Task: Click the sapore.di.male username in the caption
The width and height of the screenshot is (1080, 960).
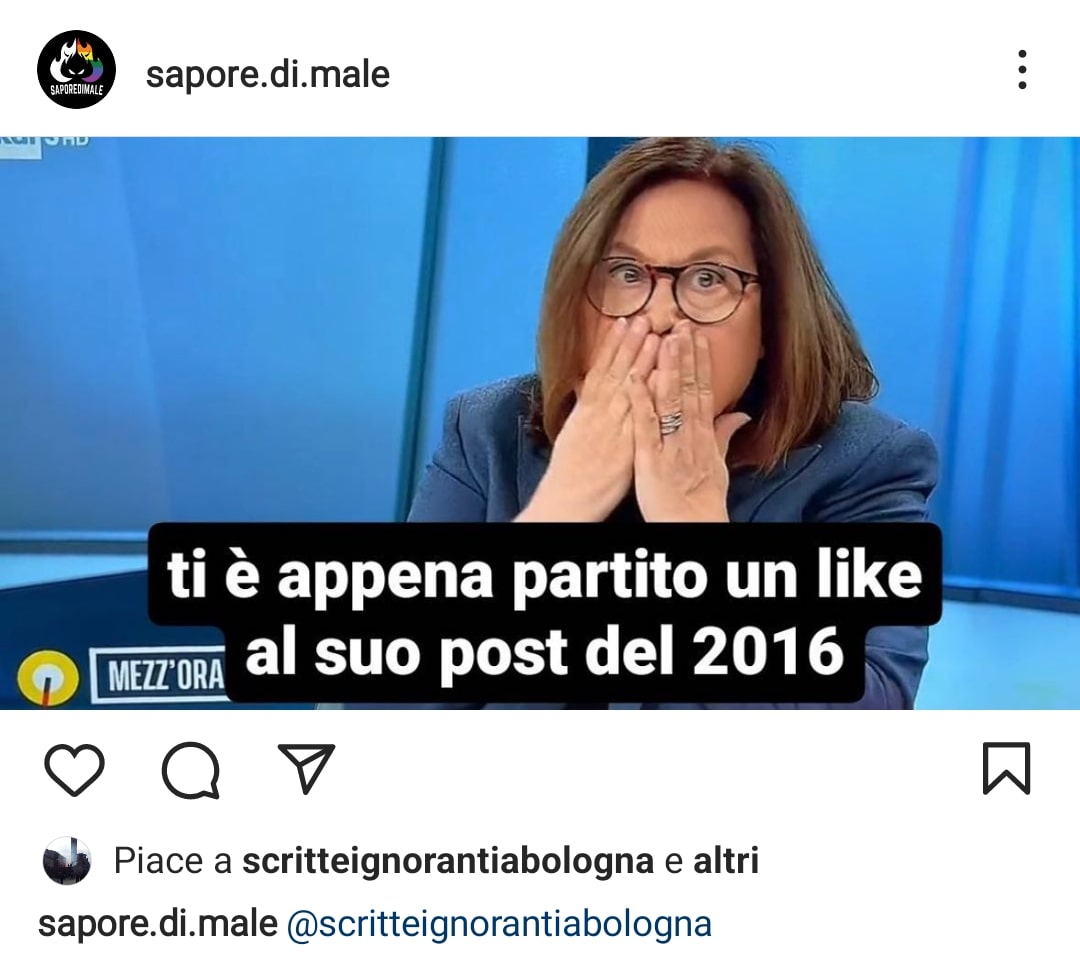Action: pos(158,924)
